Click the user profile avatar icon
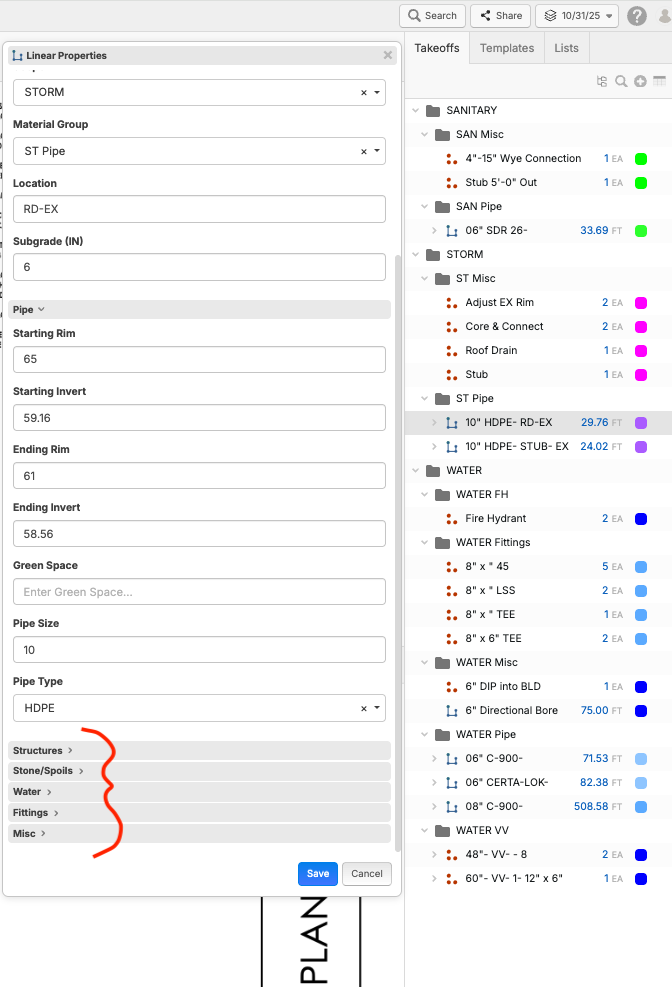The width and height of the screenshot is (672, 987). click(665, 16)
